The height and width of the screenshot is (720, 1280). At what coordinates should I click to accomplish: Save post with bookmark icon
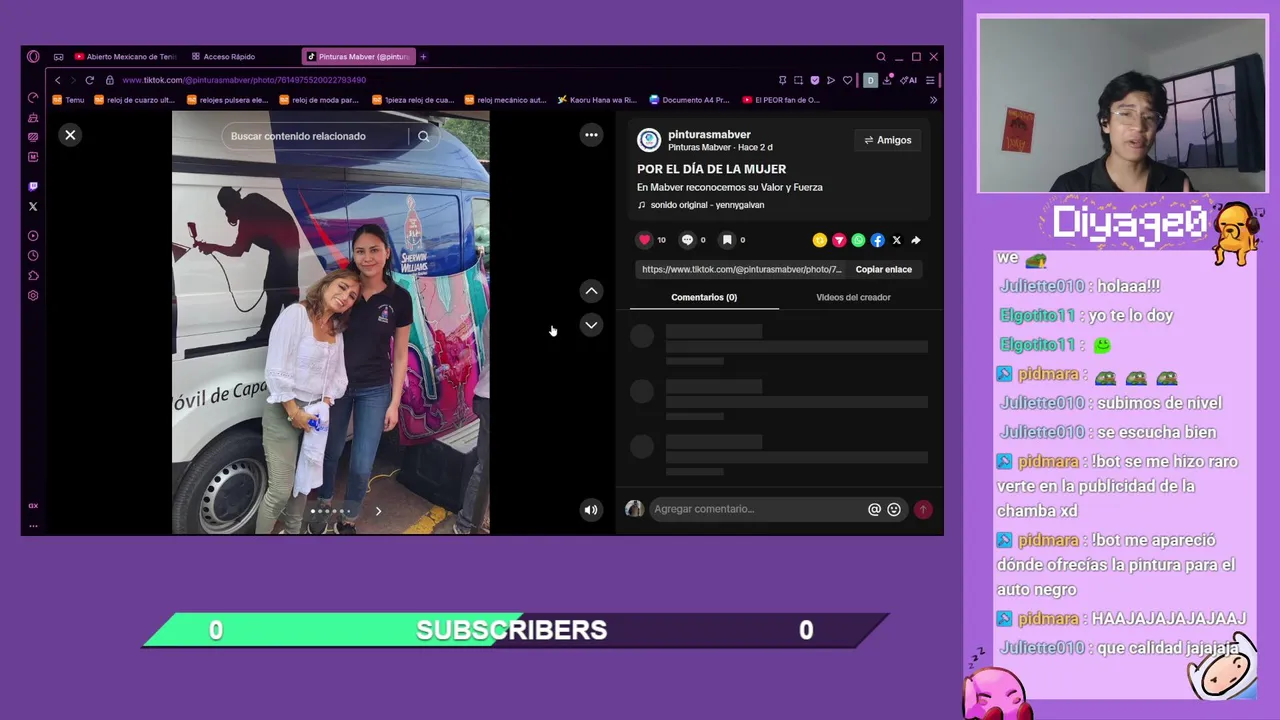point(727,240)
